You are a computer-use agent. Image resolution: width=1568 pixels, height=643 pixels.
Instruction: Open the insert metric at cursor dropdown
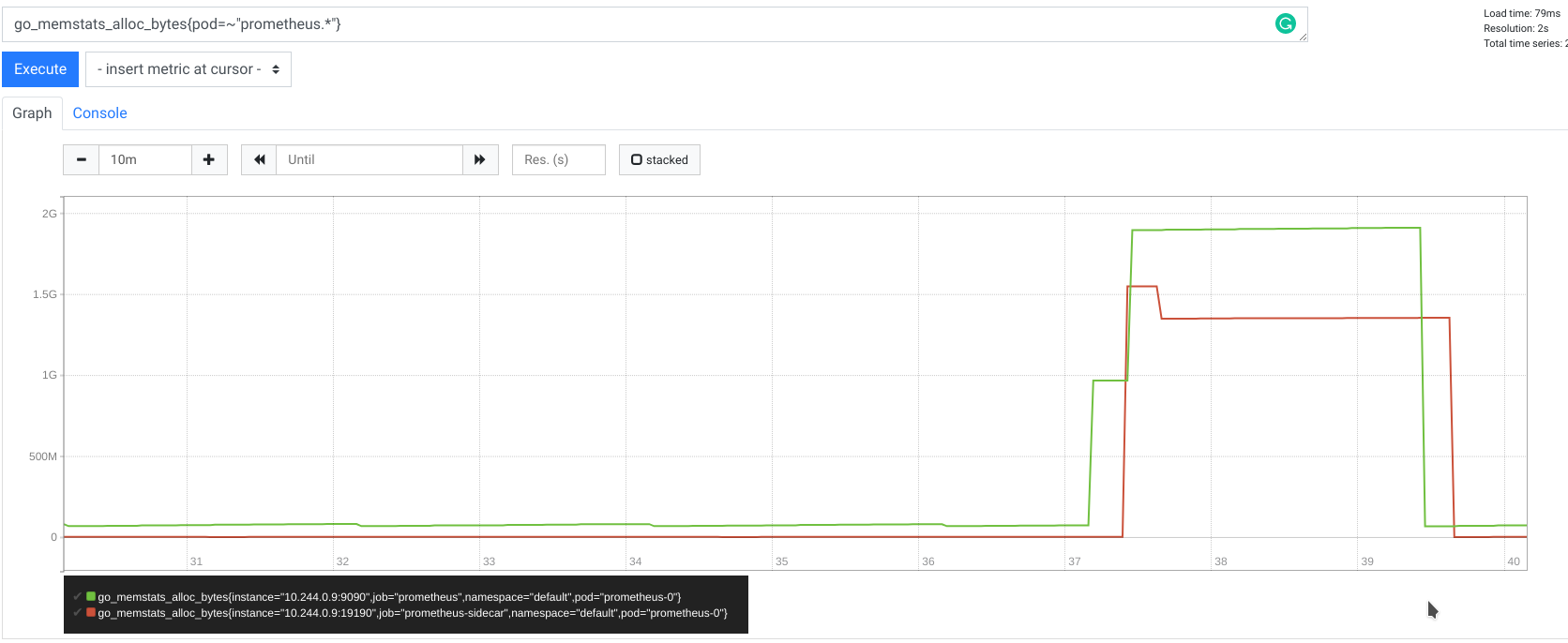(188, 69)
